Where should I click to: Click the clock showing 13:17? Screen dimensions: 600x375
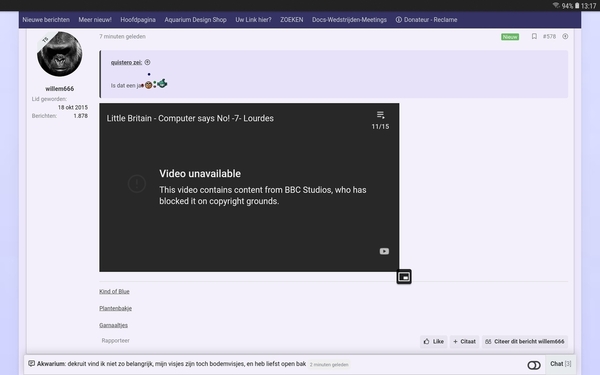click(x=589, y=6)
